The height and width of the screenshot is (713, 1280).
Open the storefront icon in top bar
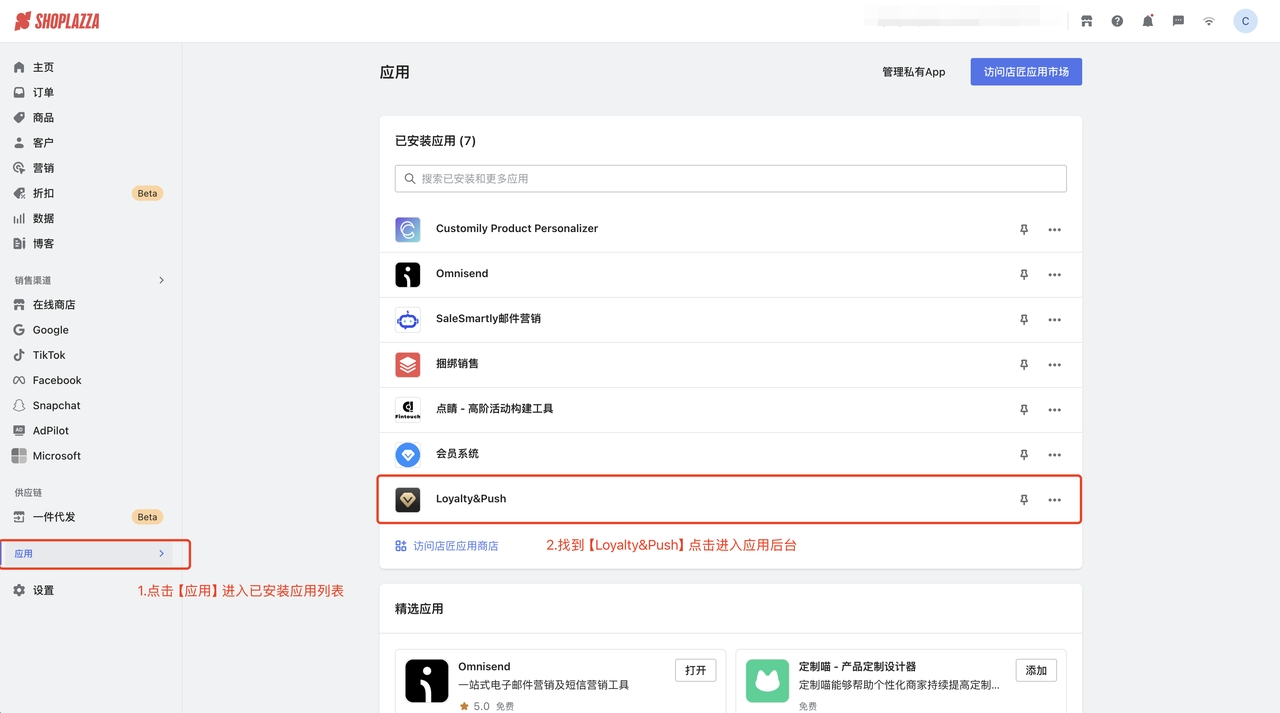coord(1087,21)
